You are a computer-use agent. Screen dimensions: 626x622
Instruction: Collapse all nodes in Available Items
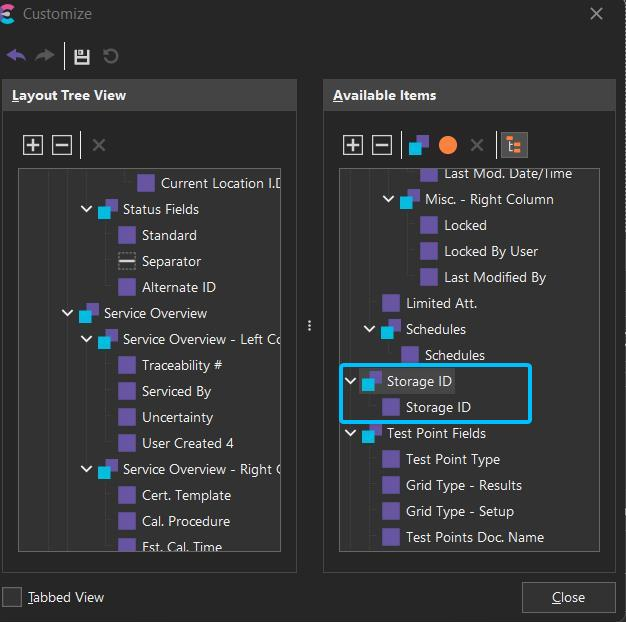[x=382, y=145]
